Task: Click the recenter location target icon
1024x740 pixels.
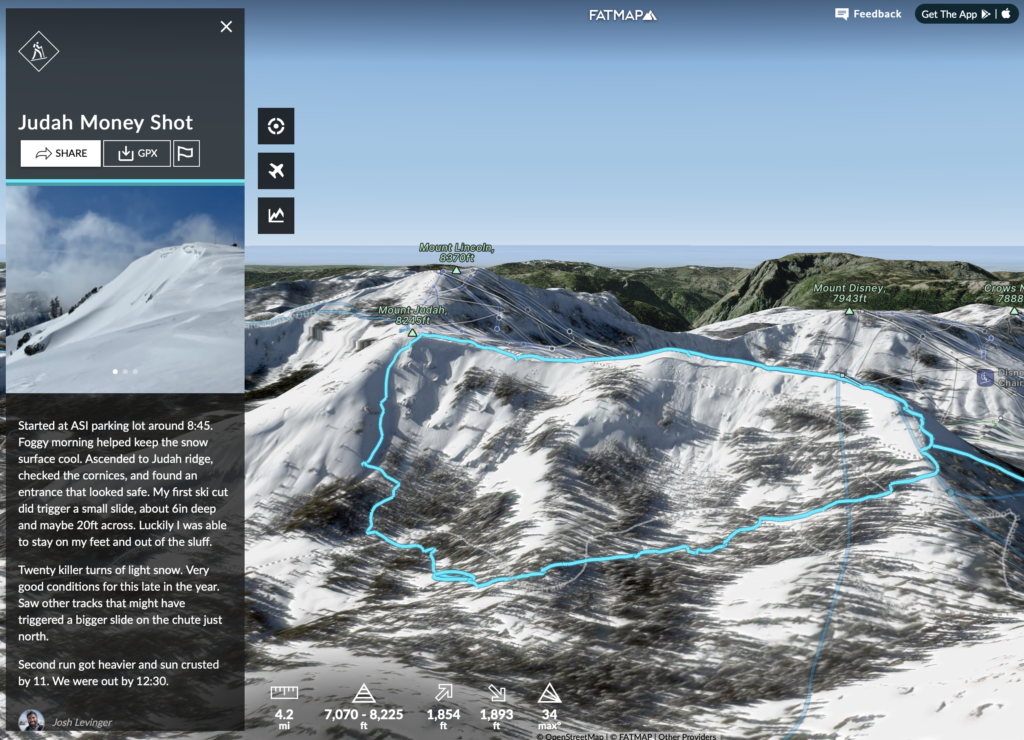Action: click(x=276, y=126)
